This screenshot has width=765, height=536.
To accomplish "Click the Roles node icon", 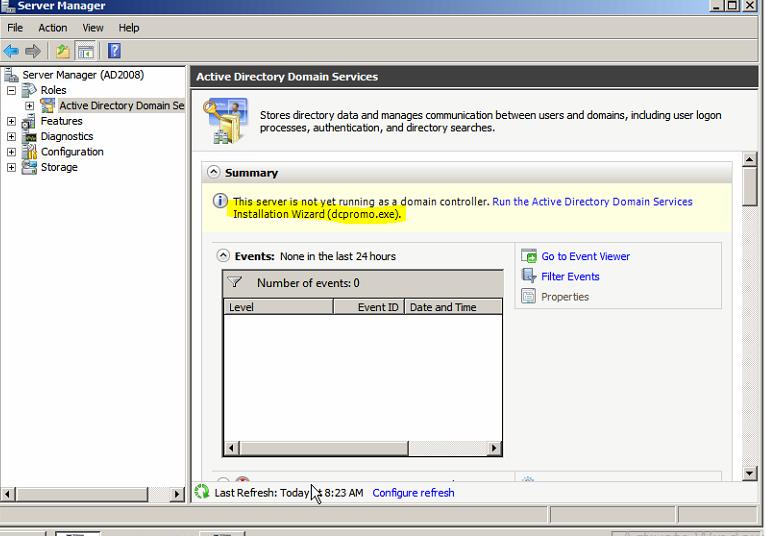I will (29, 90).
